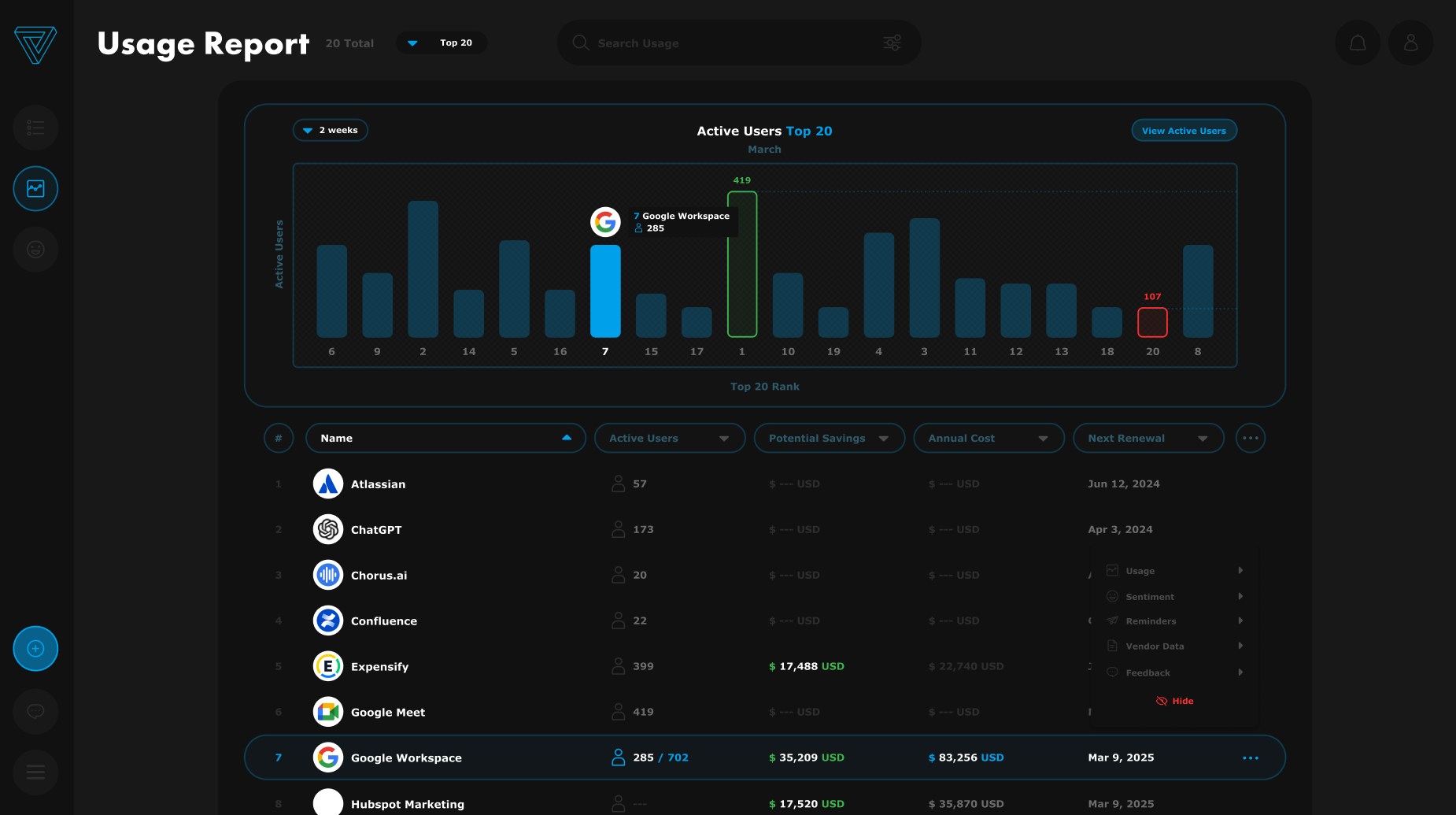The height and width of the screenshot is (815, 1456).
Task: Open Google Workspace row options dots
Action: (1251, 758)
